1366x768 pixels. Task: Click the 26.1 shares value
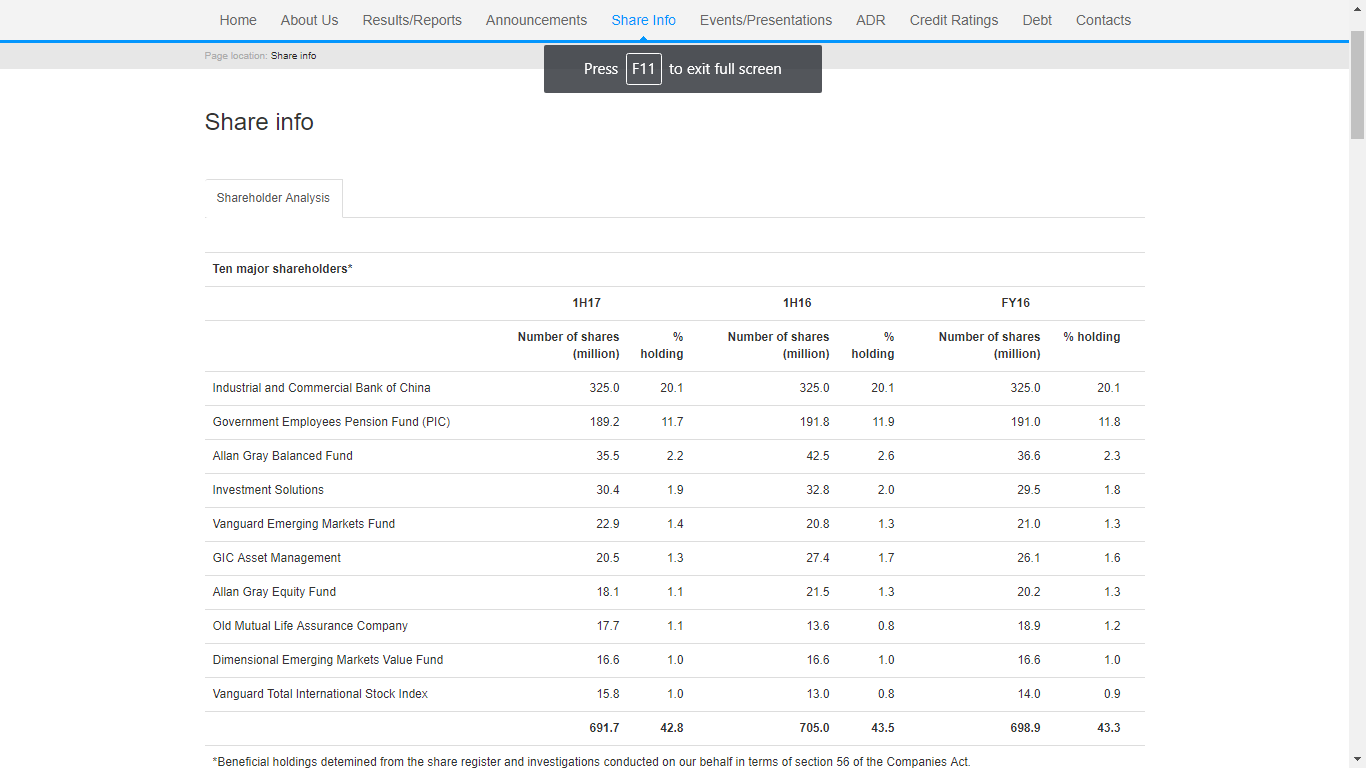(x=1029, y=558)
